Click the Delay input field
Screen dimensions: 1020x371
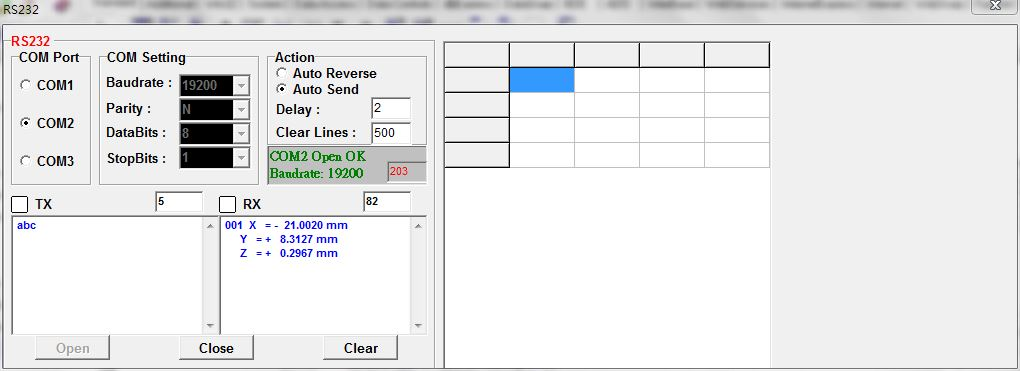click(391, 108)
